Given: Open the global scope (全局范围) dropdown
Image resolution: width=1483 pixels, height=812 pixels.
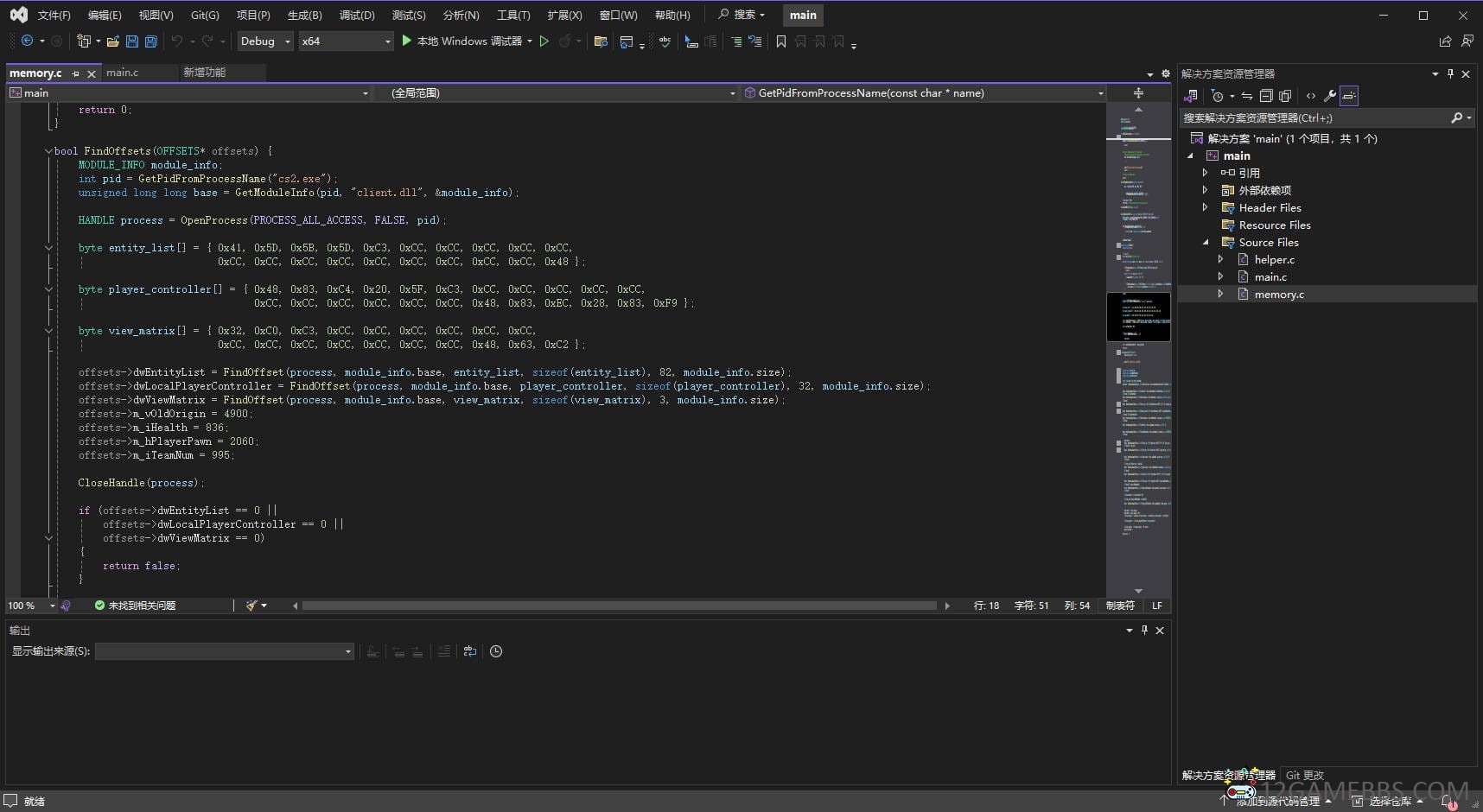Looking at the screenshot, I should click(x=556, y=92).
